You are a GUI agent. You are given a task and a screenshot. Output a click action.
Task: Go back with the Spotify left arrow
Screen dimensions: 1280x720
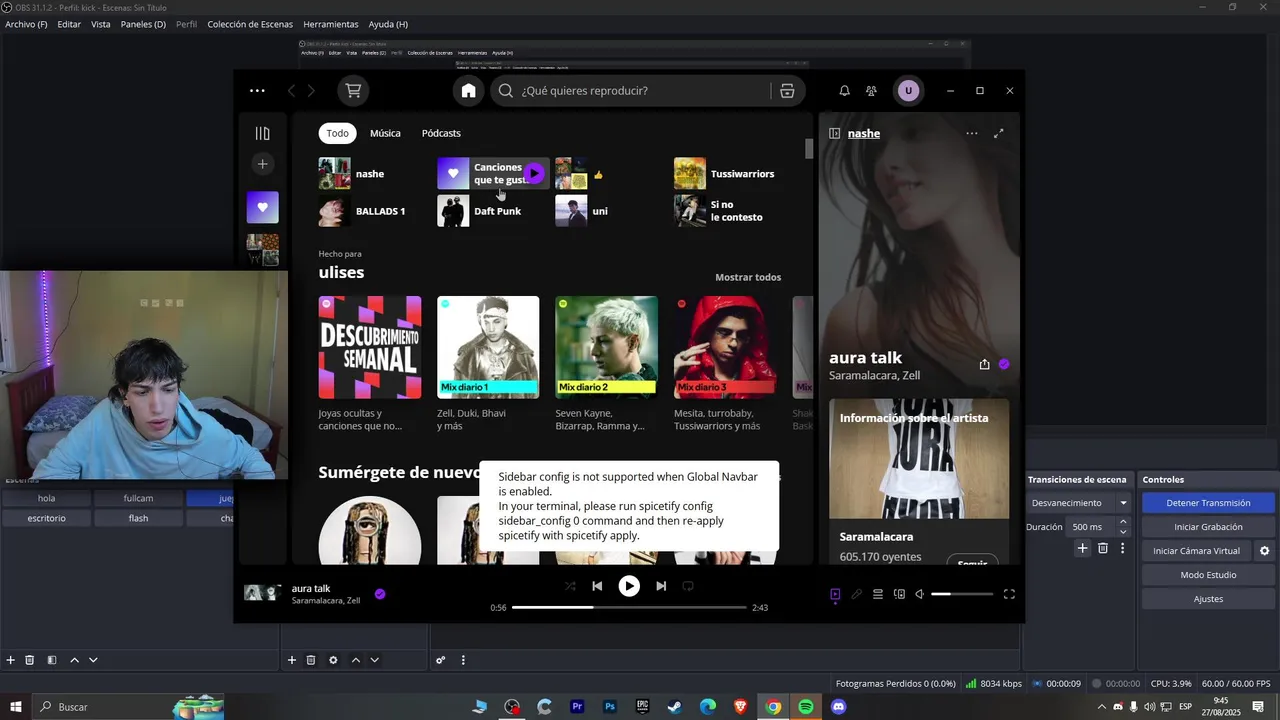291,91
